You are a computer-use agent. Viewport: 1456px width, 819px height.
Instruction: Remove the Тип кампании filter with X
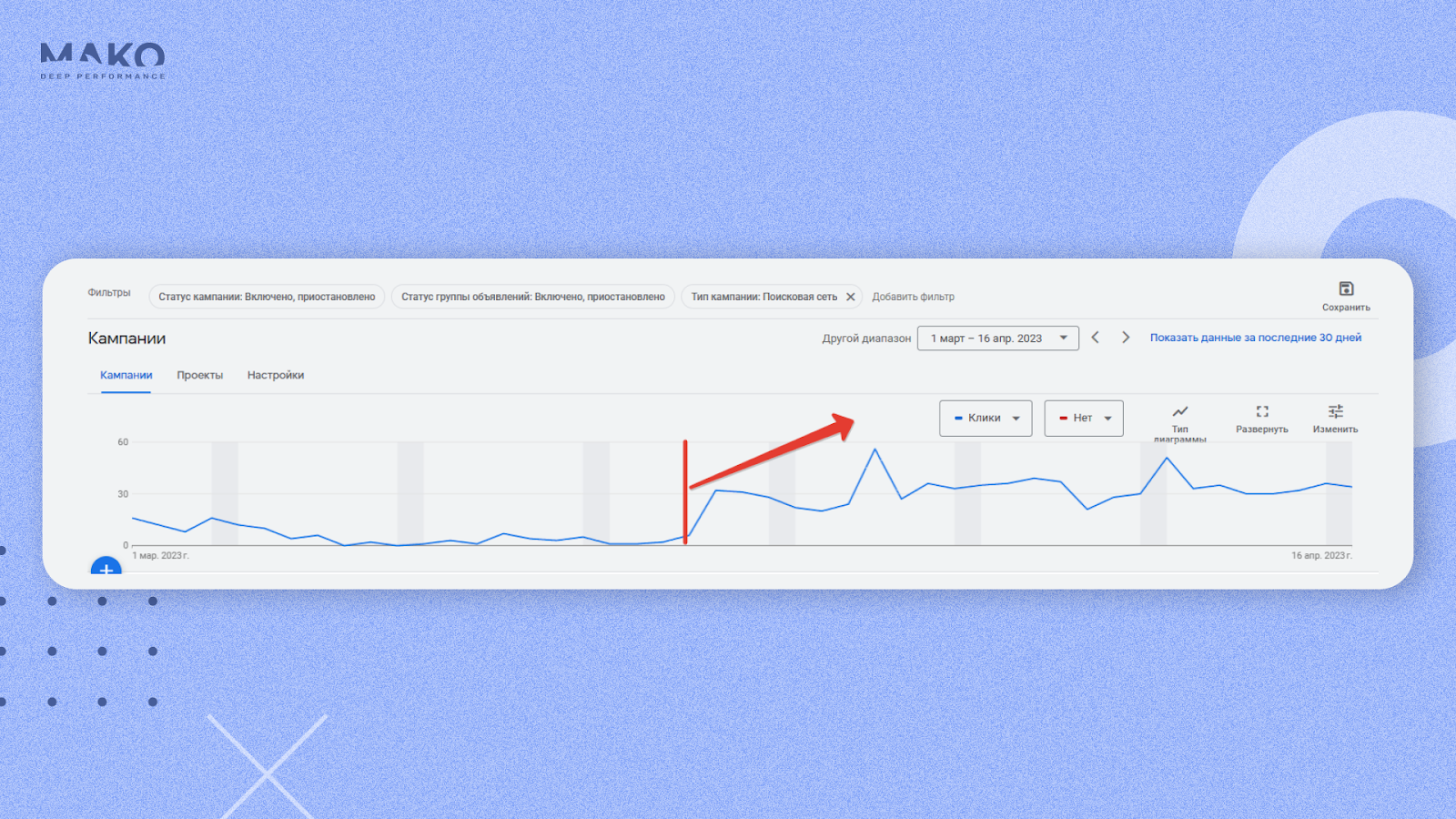[851, 297]
